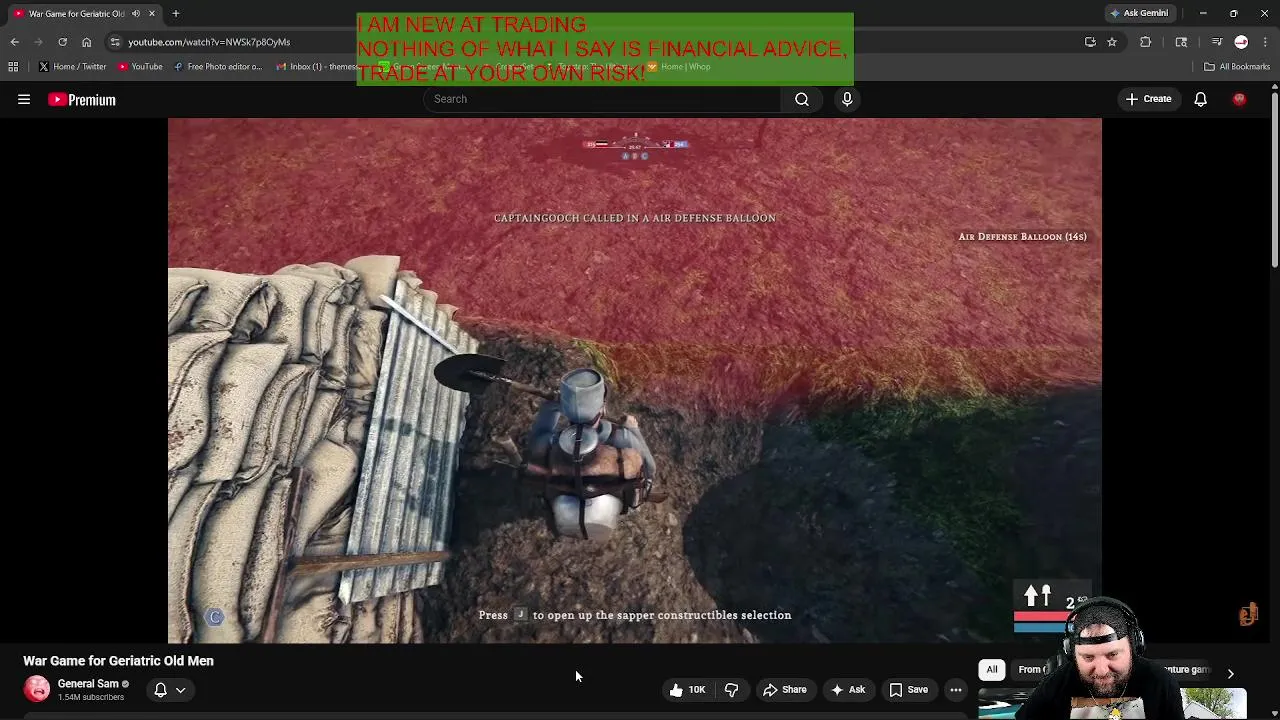Open the media controls toolbar icon
This screenshot has height=720, width=1280.
point(1217,42)
